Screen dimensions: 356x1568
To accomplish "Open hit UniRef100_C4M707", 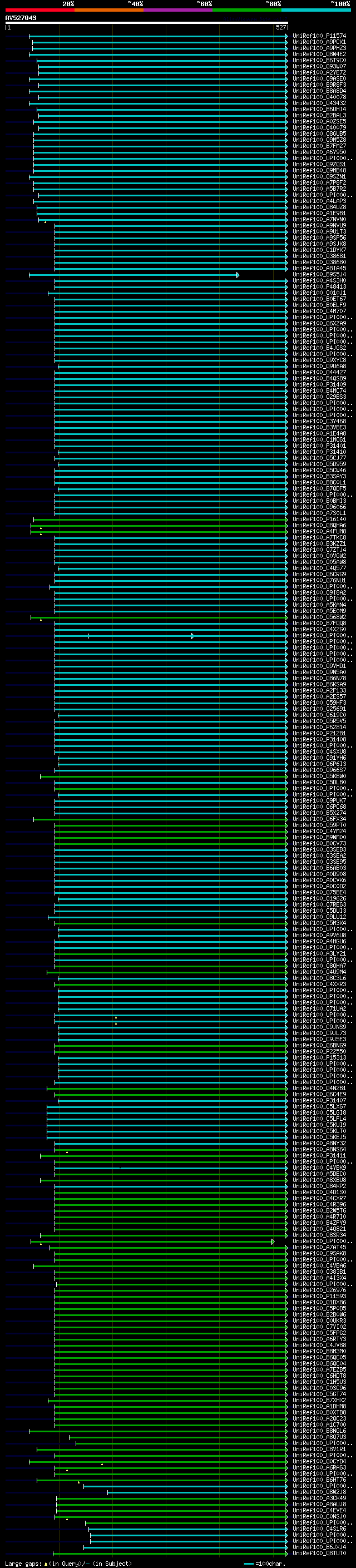I will 319,311.
